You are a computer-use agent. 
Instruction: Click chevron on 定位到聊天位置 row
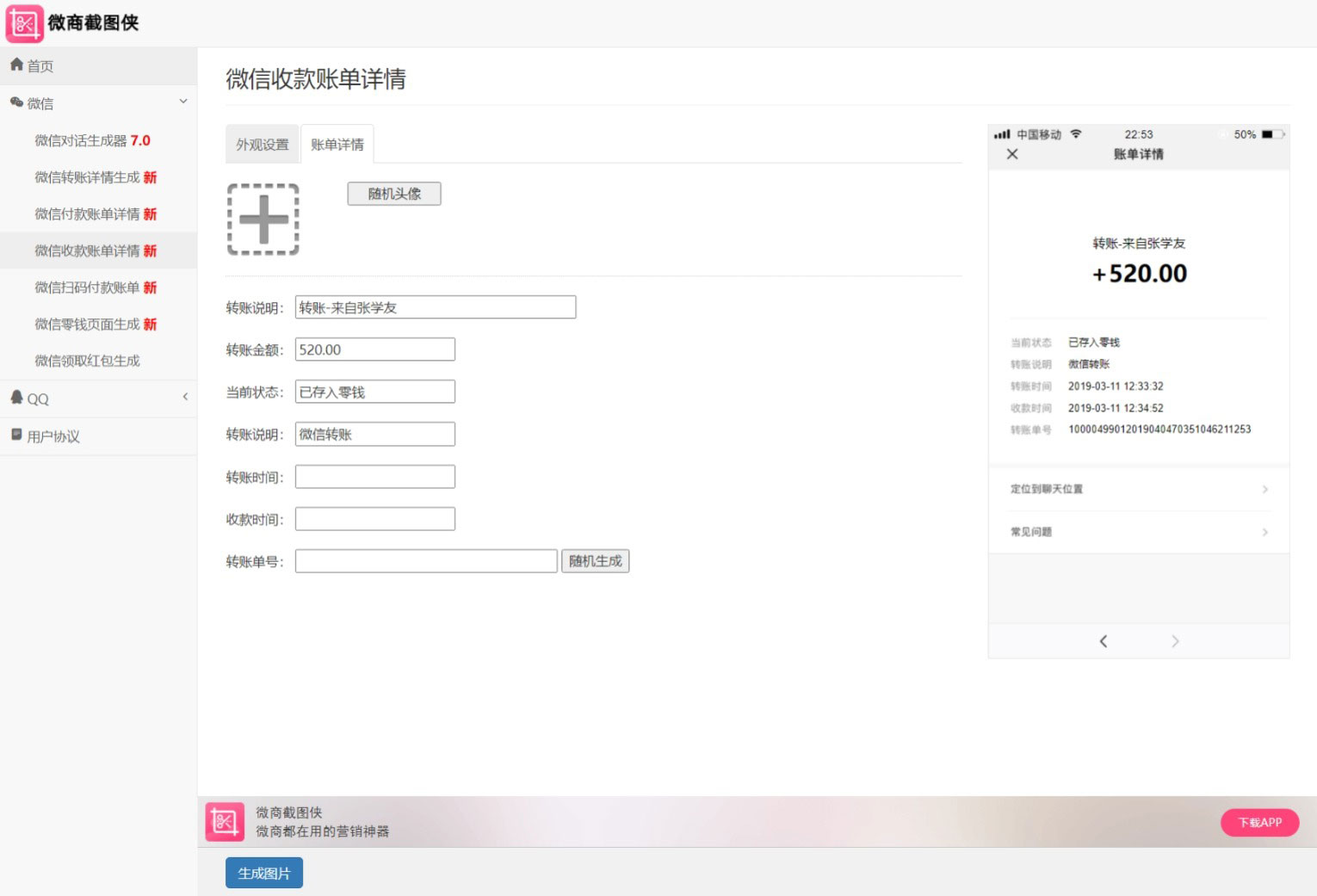[1264, 489]
